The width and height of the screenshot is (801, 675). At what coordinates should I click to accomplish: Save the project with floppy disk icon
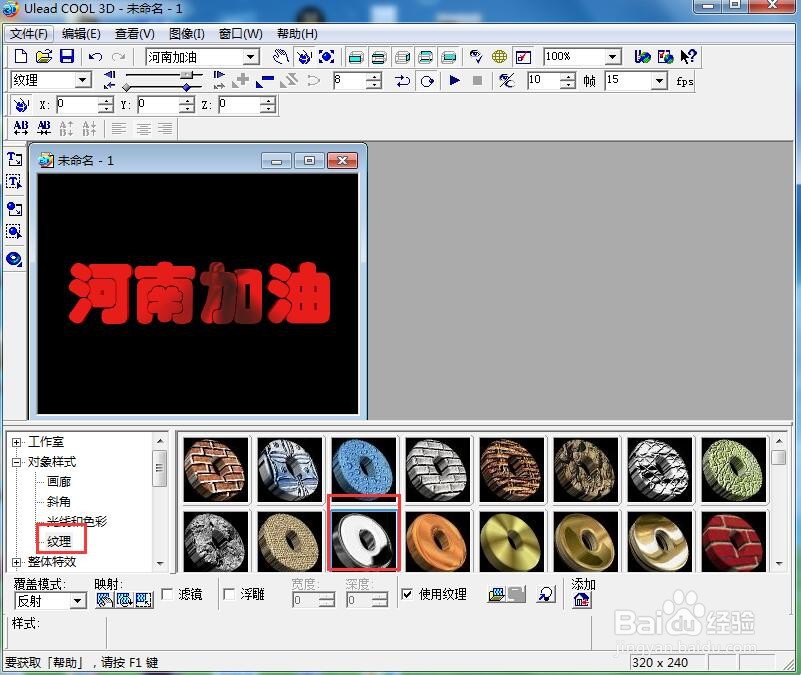(x=67, y=56)
